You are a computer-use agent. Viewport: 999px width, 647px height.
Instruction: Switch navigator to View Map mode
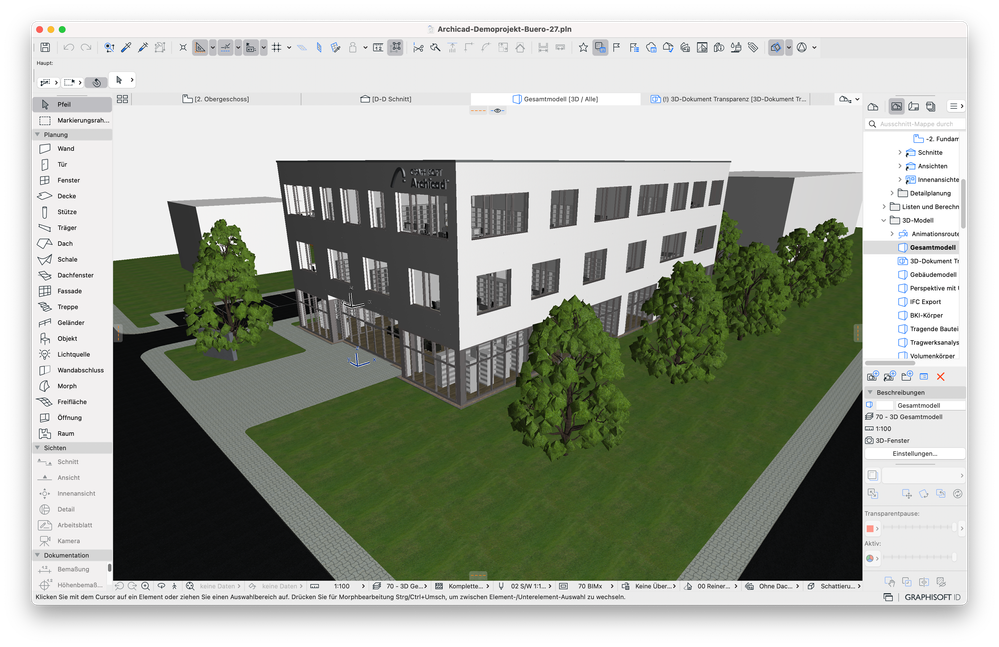(x=896, y=106)
